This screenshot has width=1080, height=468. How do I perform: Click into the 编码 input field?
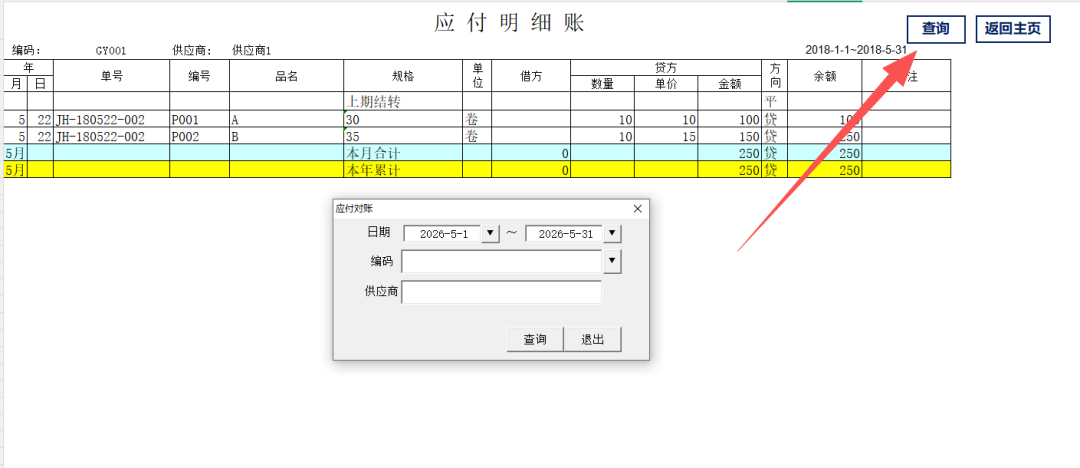(x=502, y=261)
